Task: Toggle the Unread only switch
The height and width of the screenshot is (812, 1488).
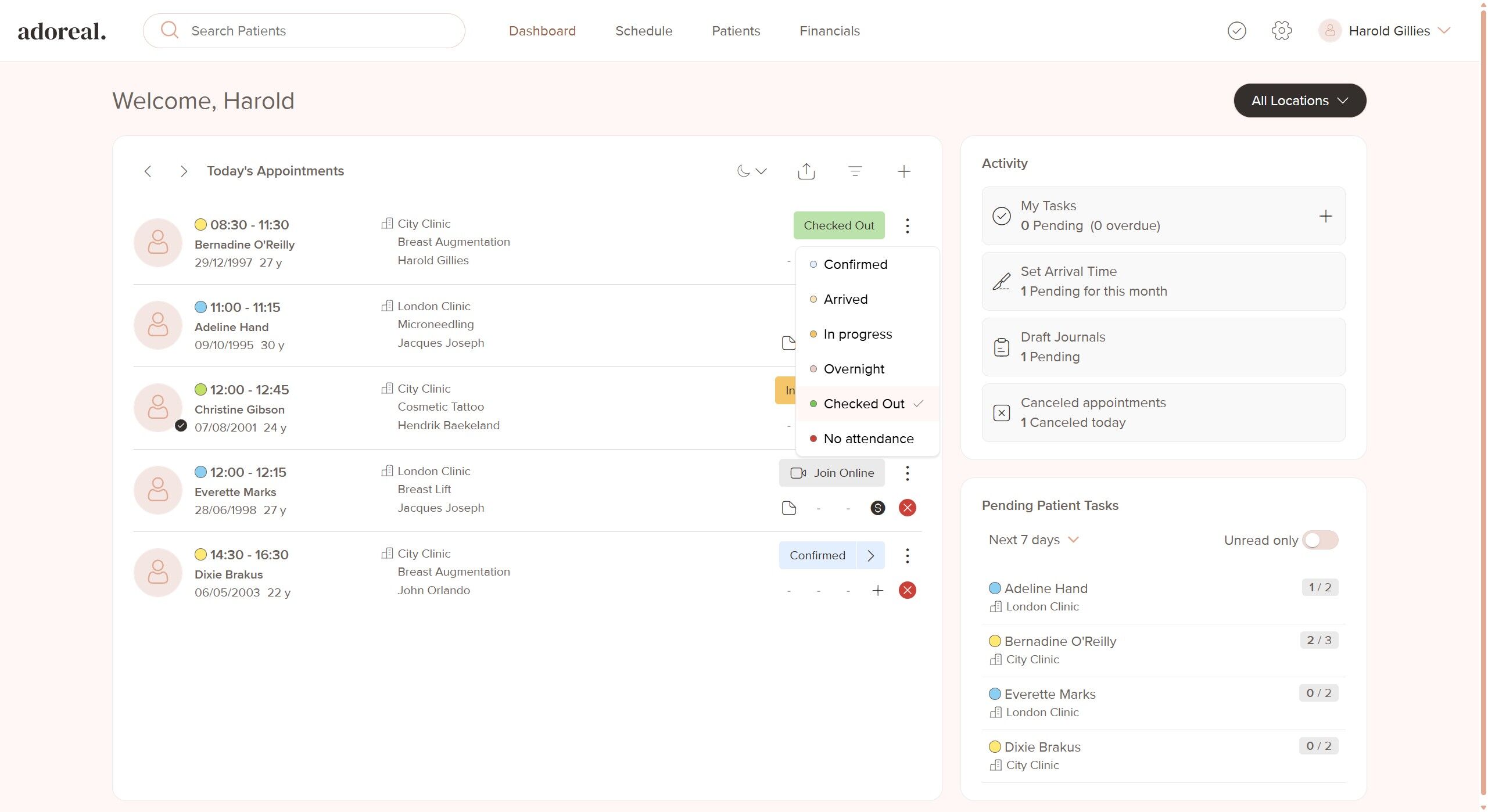Action: (1320, 540)
